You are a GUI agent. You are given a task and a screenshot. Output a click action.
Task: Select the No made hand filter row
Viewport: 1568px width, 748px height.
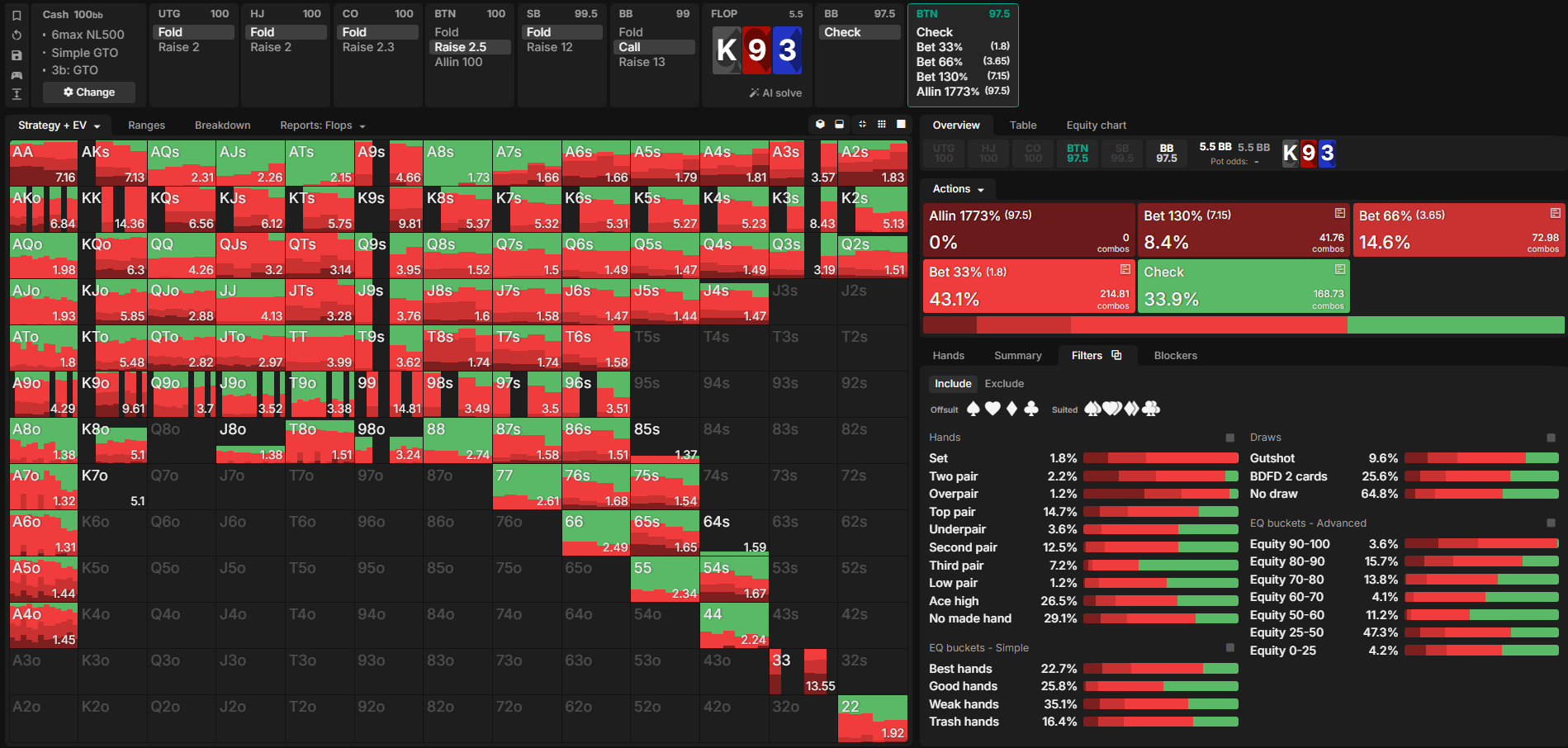click(x=1083, y=618)
